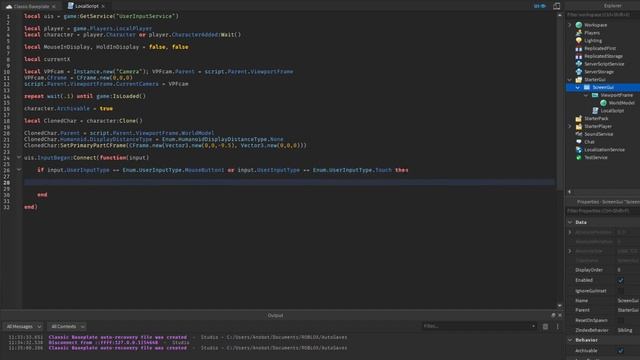This screenshot has height=360, width=640.
Task: Place cursor on empty code line 28
Action: 289,182
